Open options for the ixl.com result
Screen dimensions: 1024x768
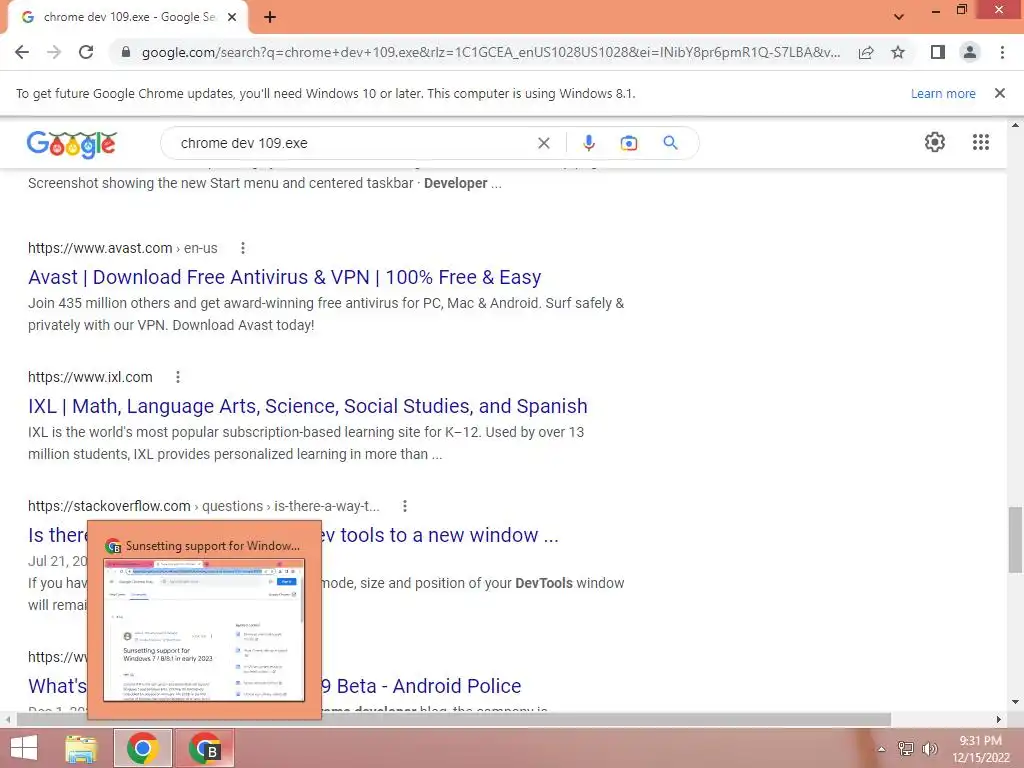(178, 377)
